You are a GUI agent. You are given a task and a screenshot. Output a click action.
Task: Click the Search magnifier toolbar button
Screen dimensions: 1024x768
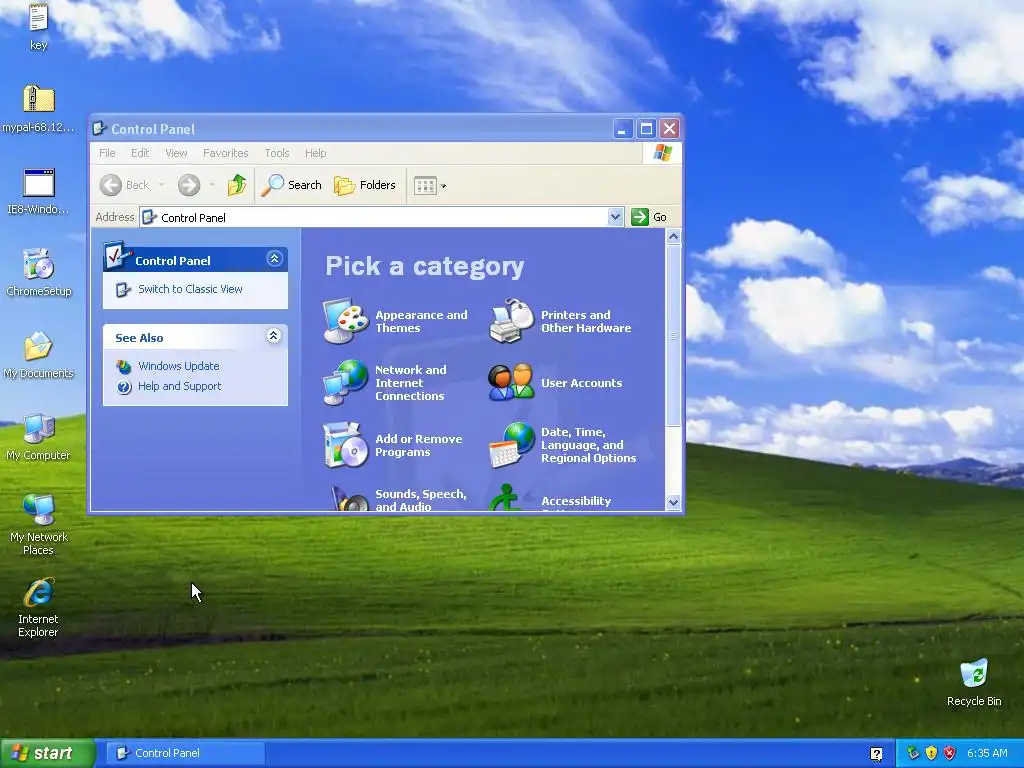[x=292, y=185]
